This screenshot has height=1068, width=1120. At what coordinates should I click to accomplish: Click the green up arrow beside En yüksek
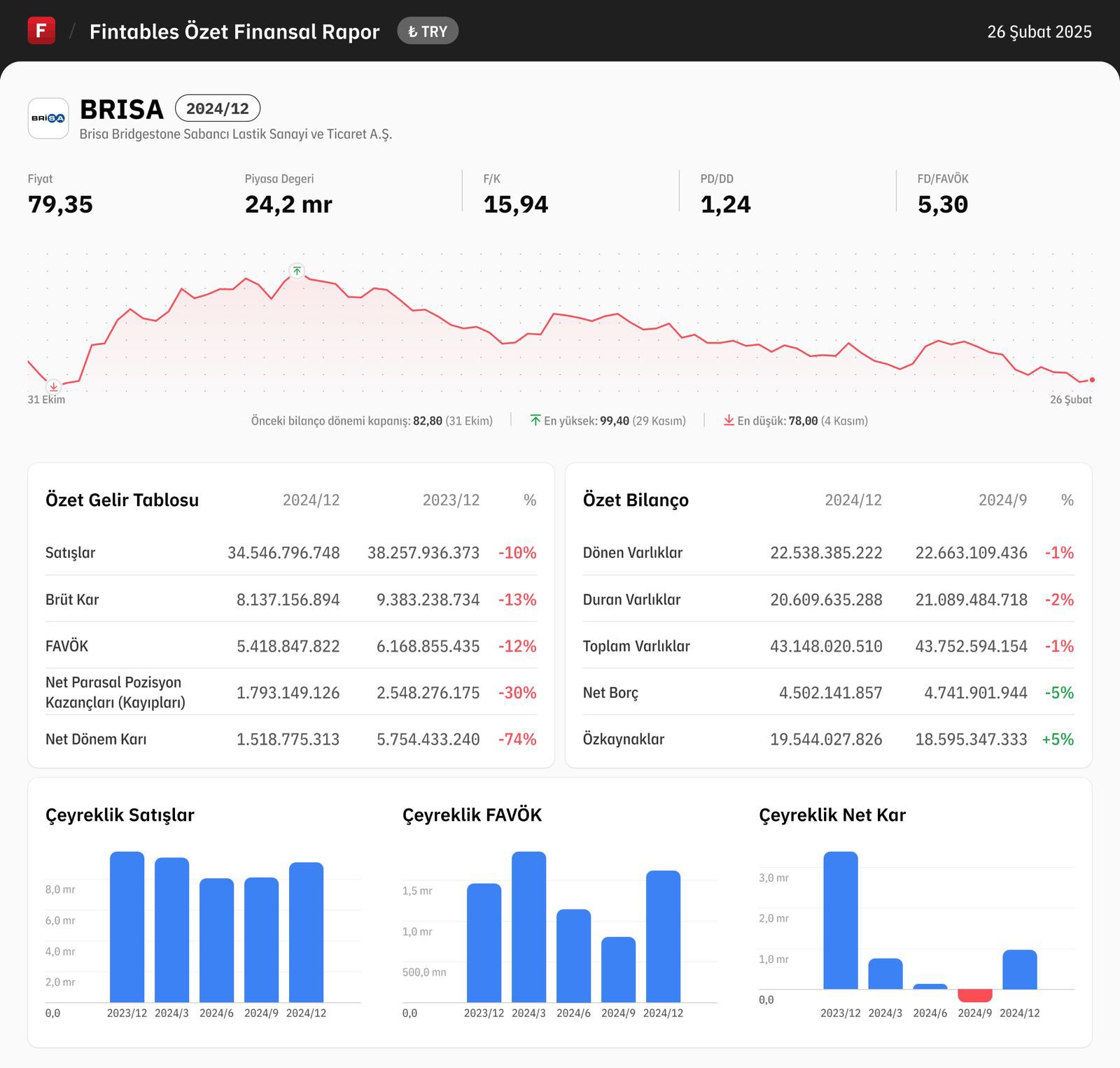tap(535, 420)
